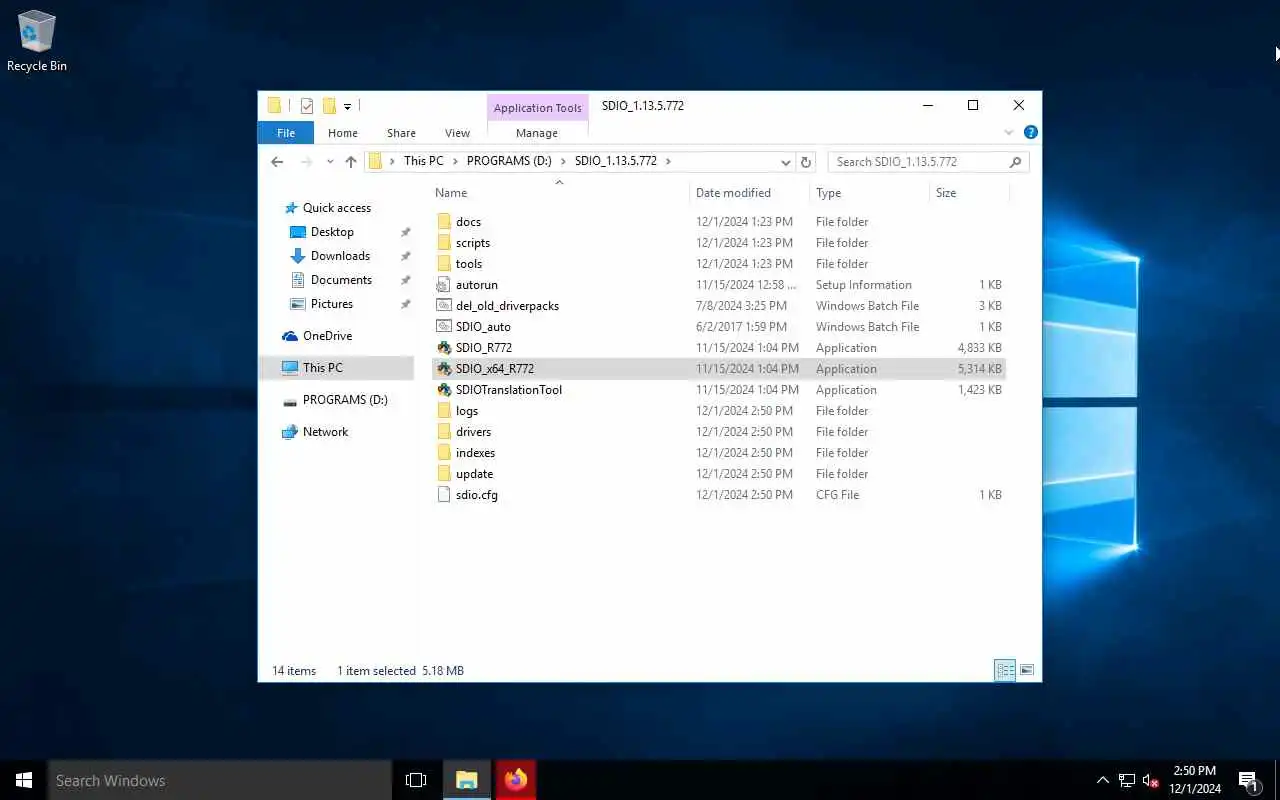Switch to the Share ribbon tab
1280x800 pixels.
pyautogui.click(x=401, y=133)
